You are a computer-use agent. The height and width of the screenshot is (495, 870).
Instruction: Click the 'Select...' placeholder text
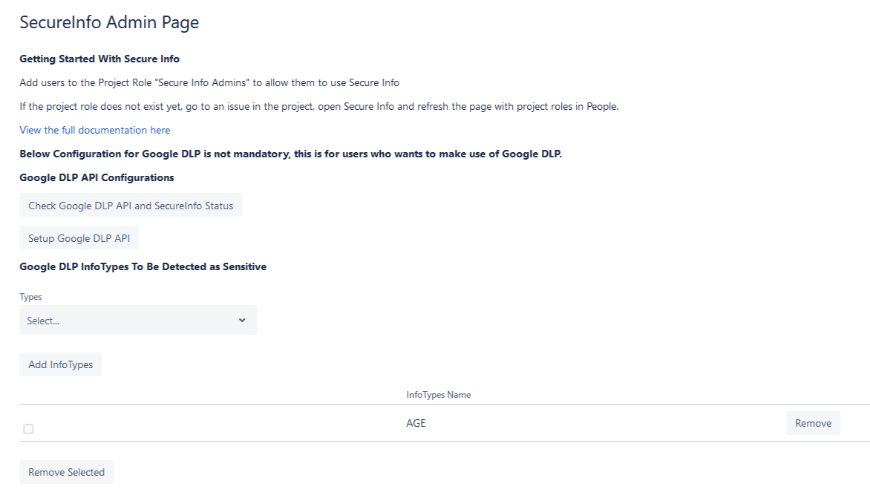pos(45,321)
